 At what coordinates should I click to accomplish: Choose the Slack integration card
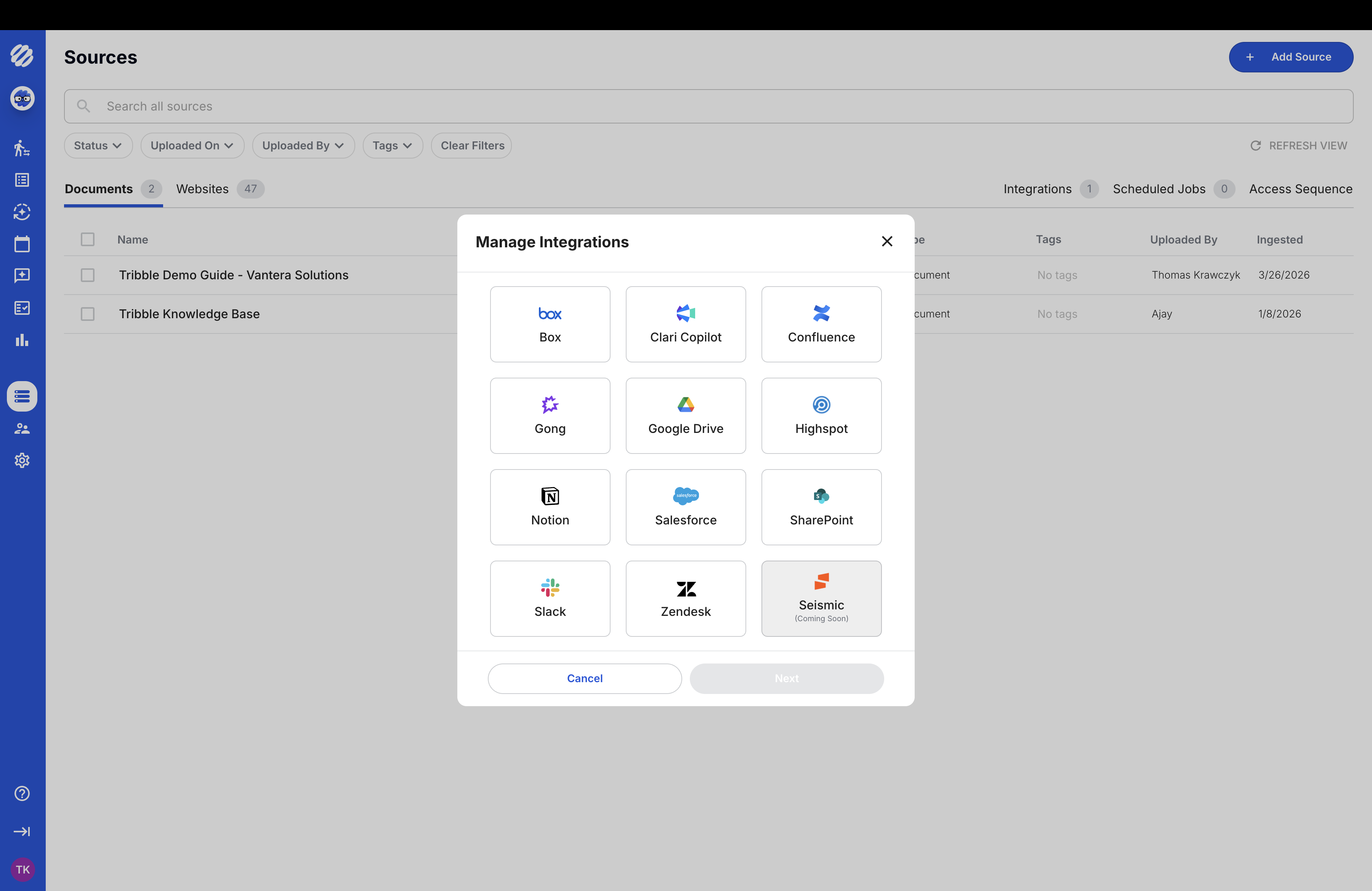pos(550,599)
